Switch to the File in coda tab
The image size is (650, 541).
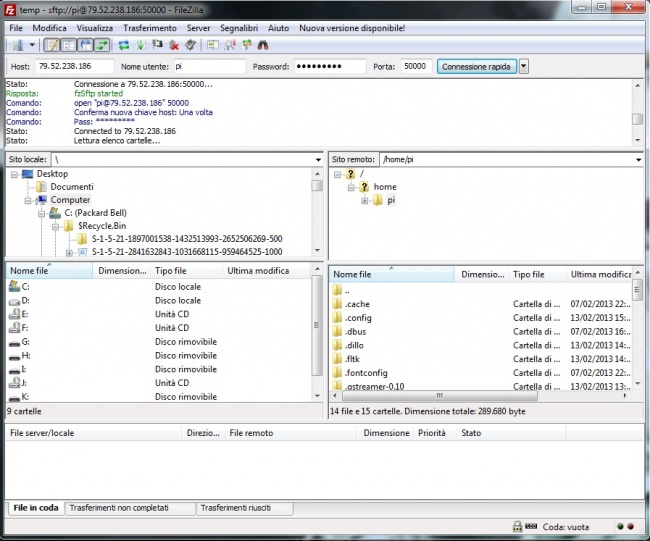coord(36,508)
